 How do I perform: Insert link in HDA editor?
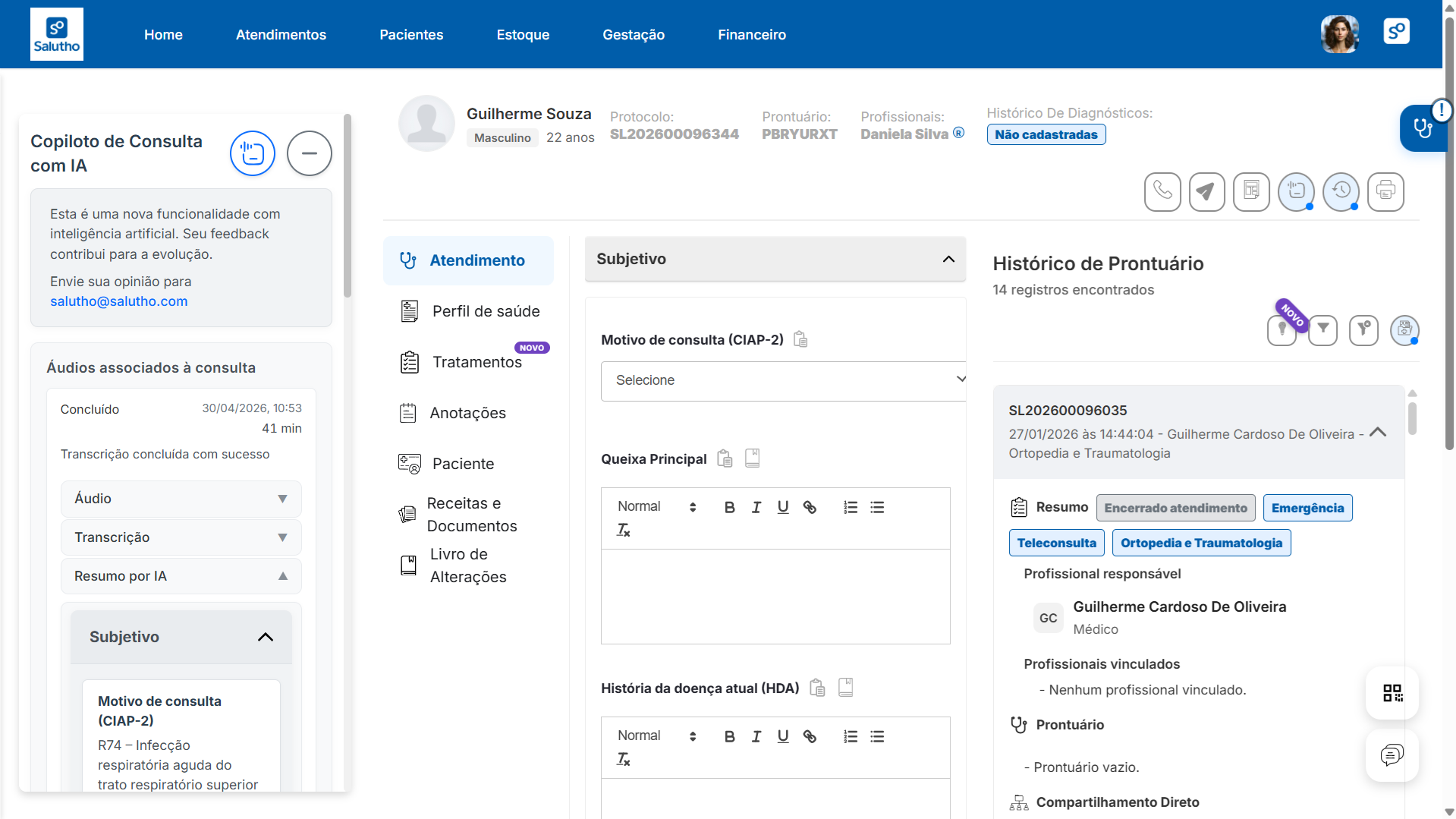810,736
